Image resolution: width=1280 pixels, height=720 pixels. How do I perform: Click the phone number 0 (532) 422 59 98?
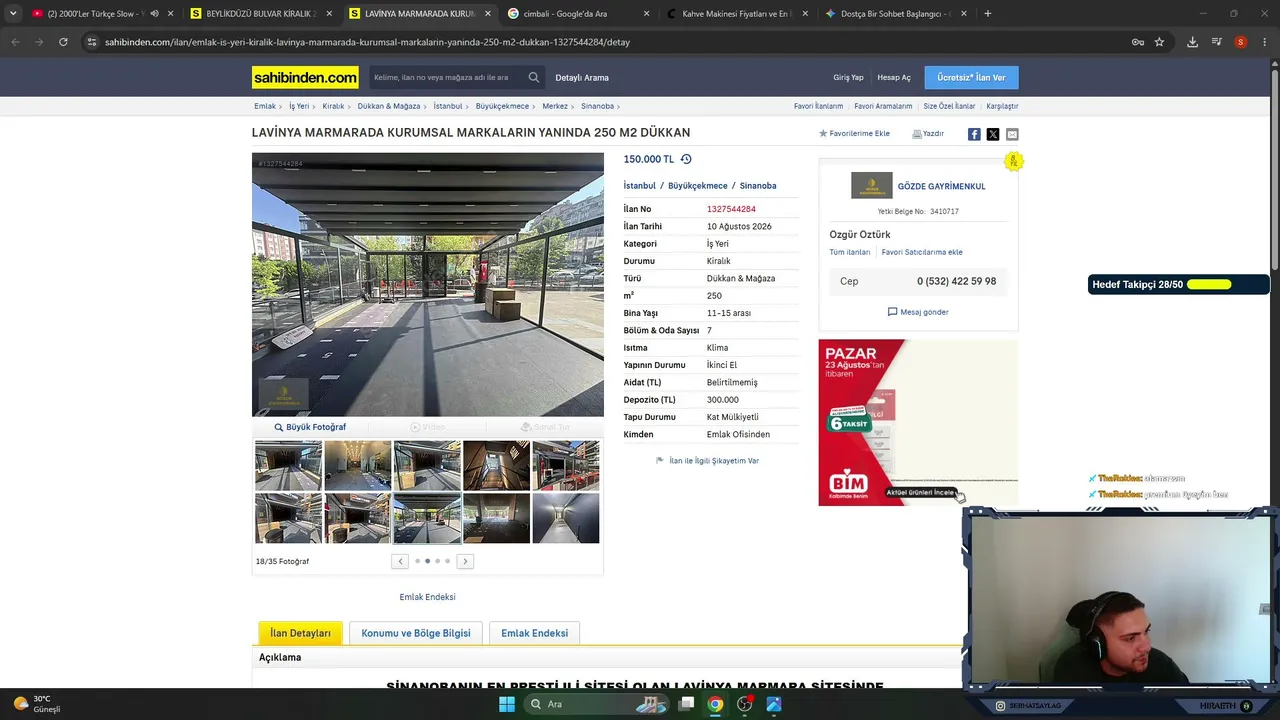(956, 281)
